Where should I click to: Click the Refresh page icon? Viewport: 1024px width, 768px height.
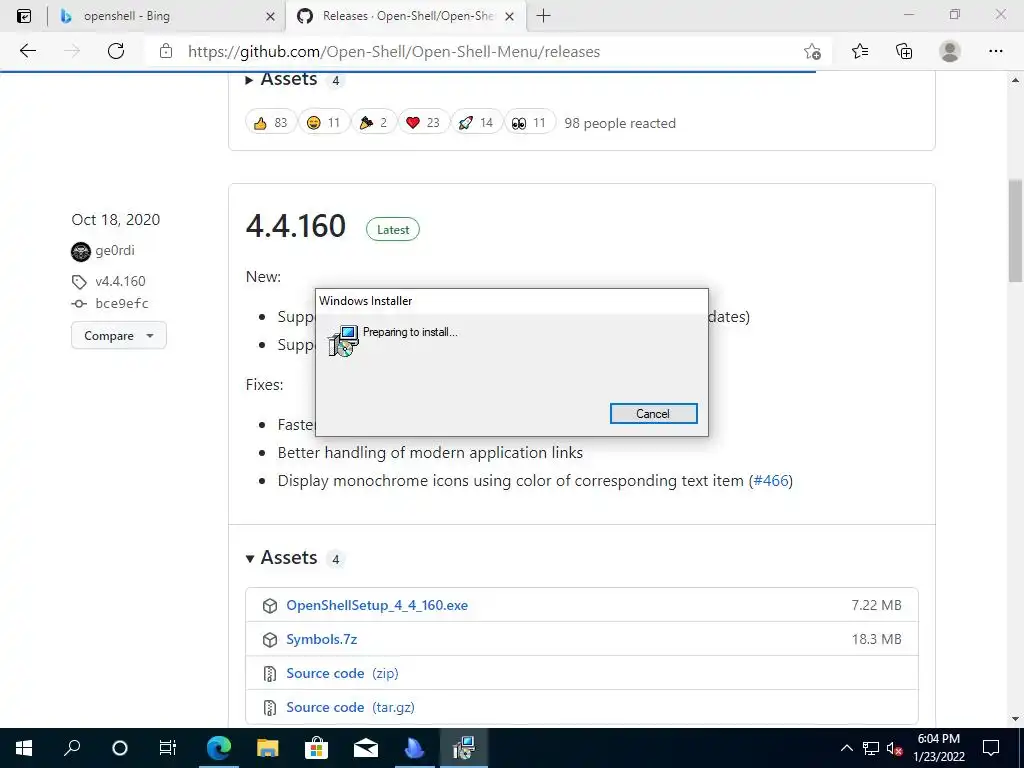pos(116,51)
